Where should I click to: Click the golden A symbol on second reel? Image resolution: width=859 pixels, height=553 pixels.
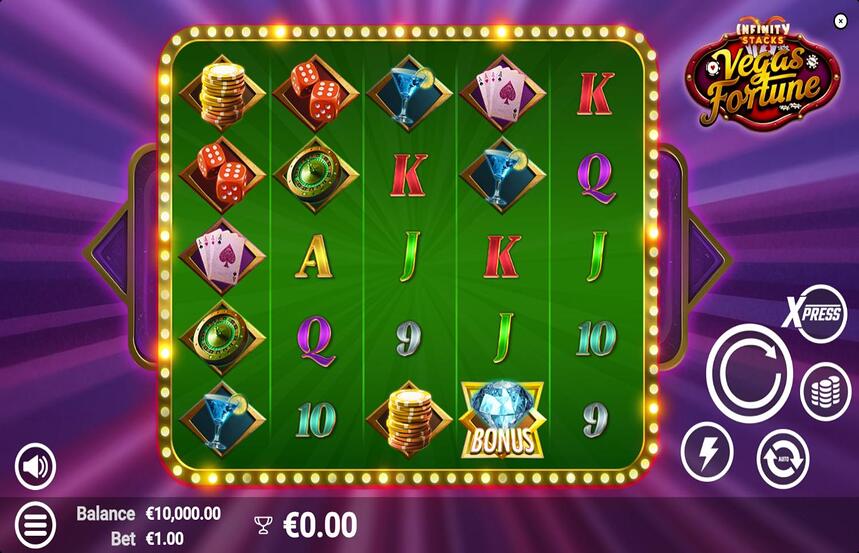314,256
